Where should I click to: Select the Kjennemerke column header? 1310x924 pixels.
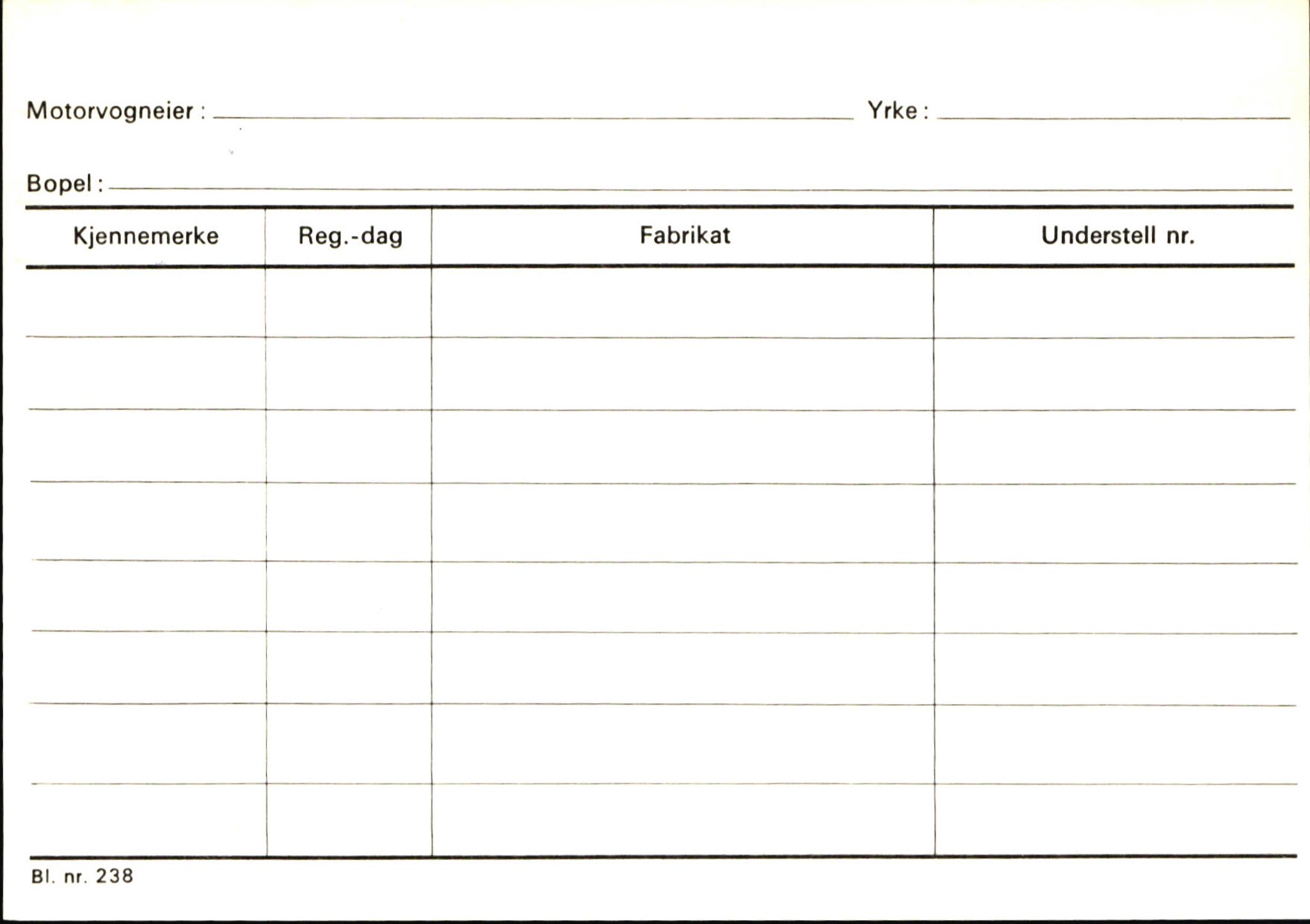click(x=146, y=236)
